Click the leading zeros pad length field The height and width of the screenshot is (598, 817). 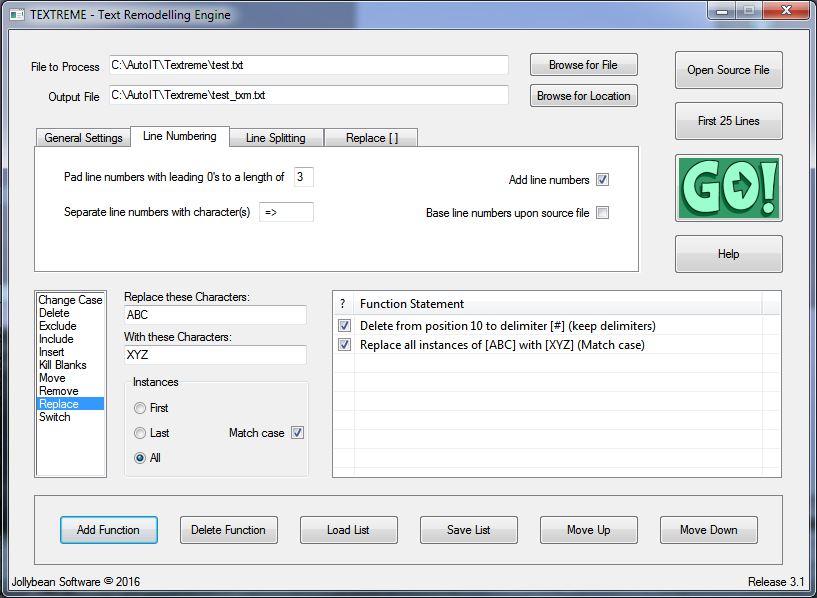pos(303,177)
